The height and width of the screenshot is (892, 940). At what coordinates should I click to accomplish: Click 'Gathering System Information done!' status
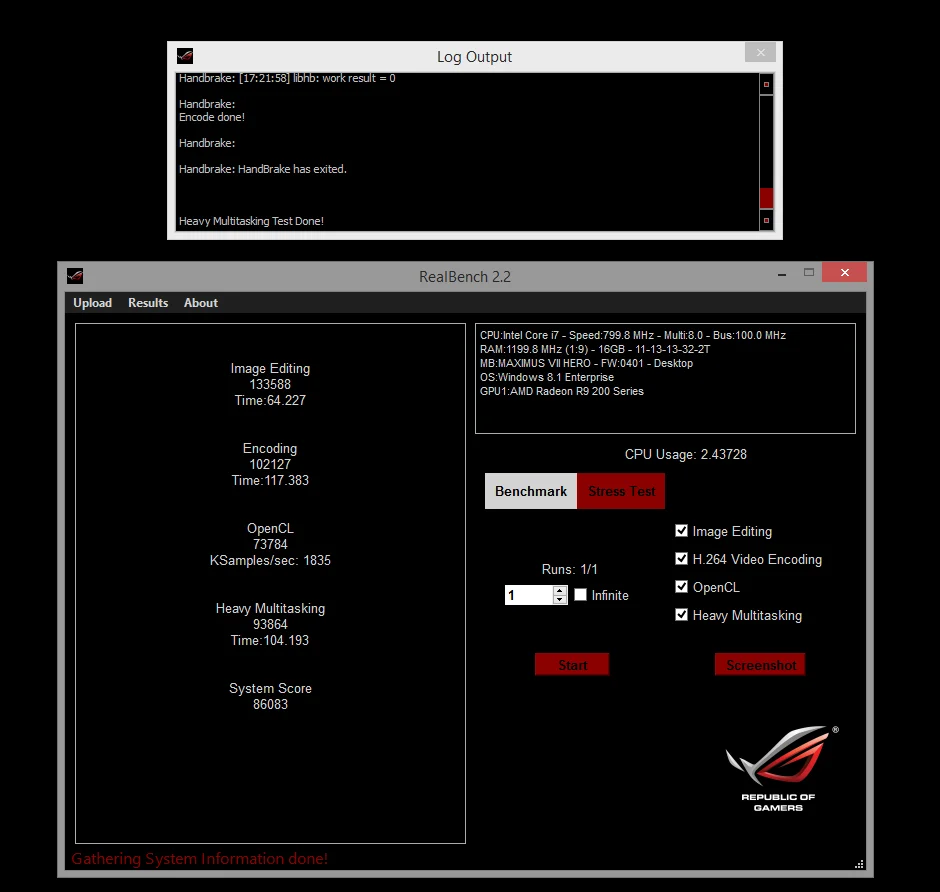(x=200, y=858)
